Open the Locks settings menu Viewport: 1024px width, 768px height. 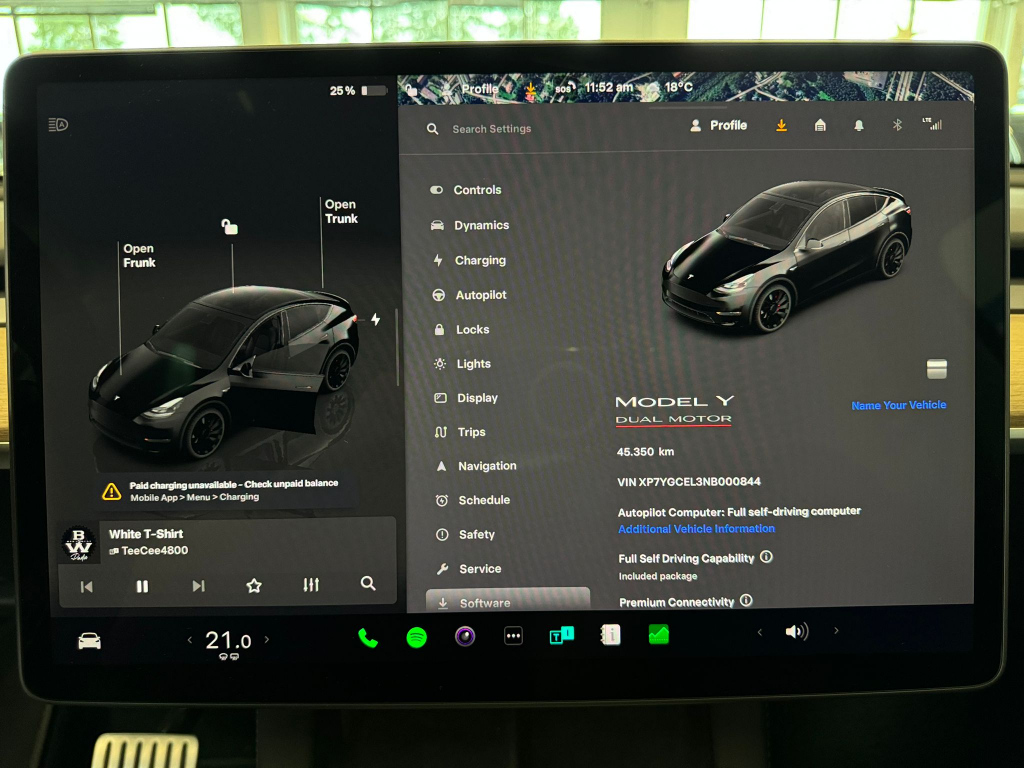[462, 330]
